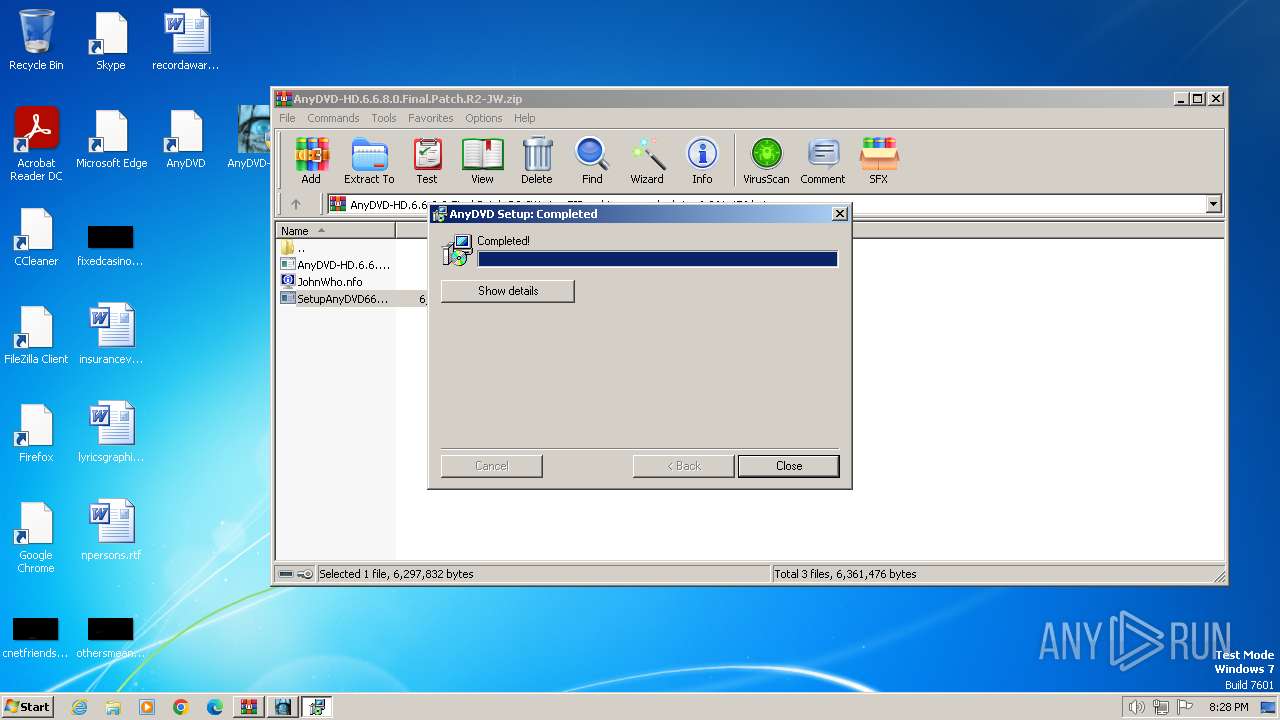This screenshot has width=1280, height=720.
Task: Open Edge from the taskbar
Action: point(215,707)
